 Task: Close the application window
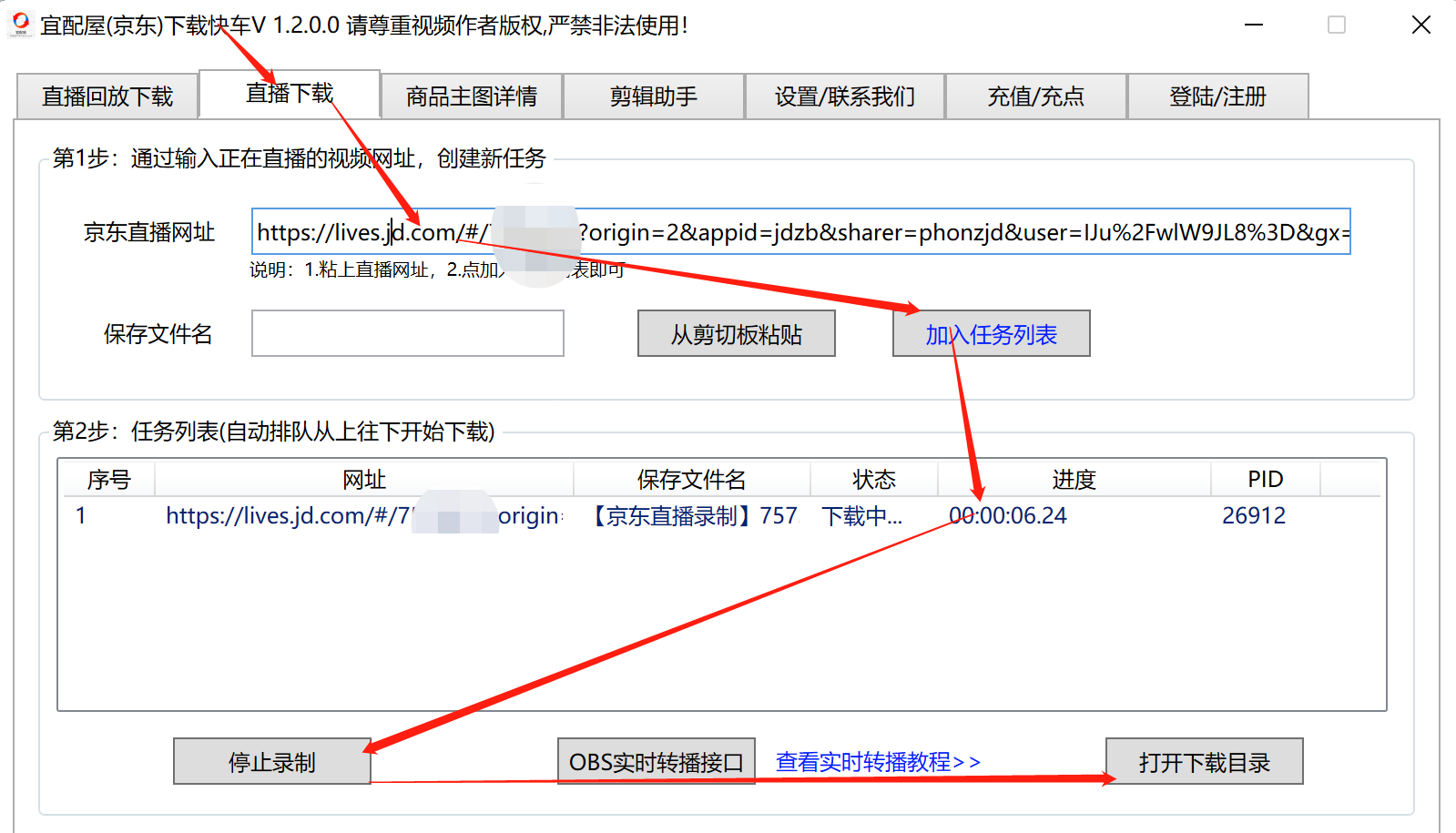click(x=1421, y=25)
